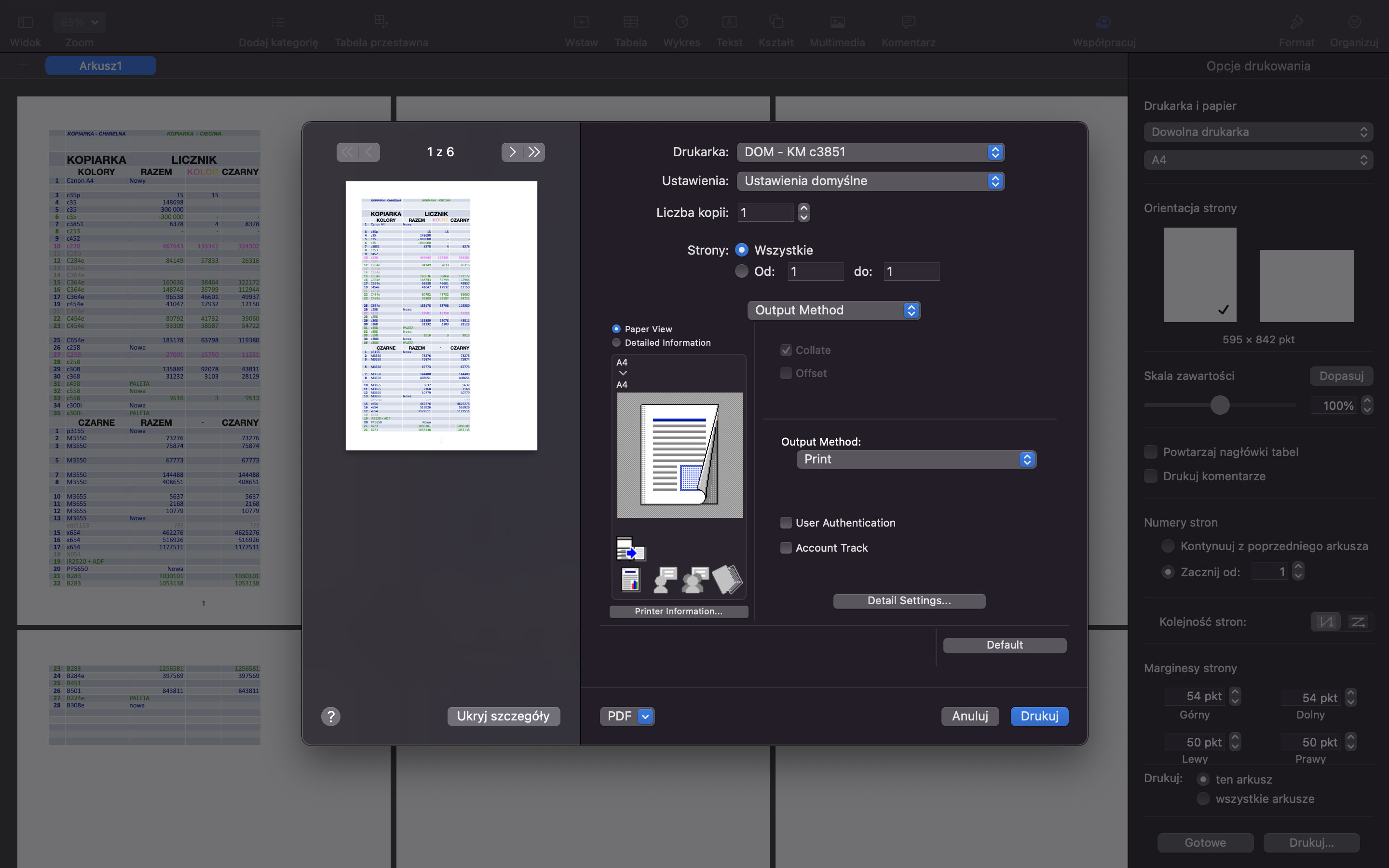Go to the previous preview page

tap(369, 152)
